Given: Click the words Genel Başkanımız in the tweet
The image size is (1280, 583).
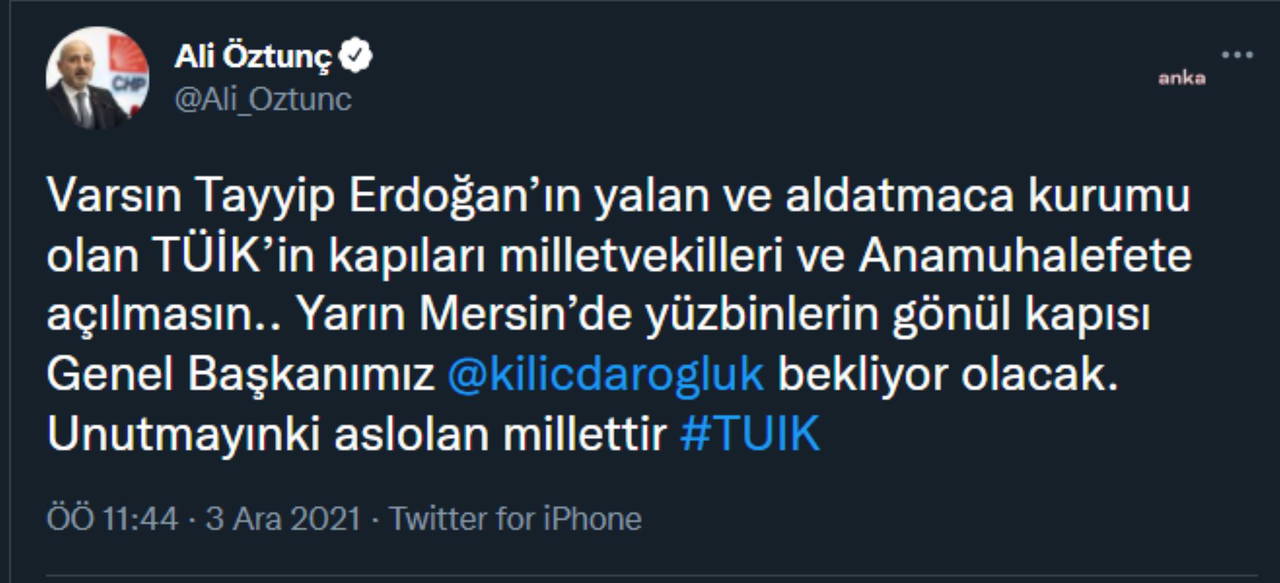Looking at the screenshot, I should pos(240,375).
